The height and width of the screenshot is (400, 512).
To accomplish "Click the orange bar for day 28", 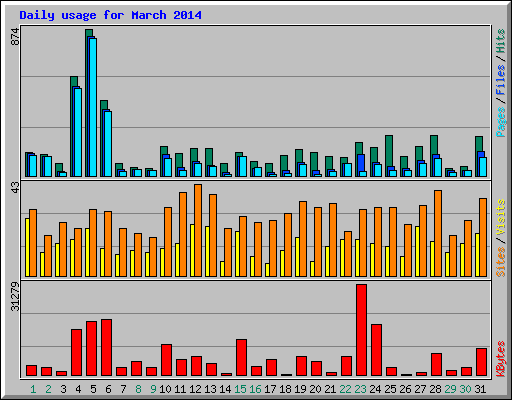I will (438, 233).
